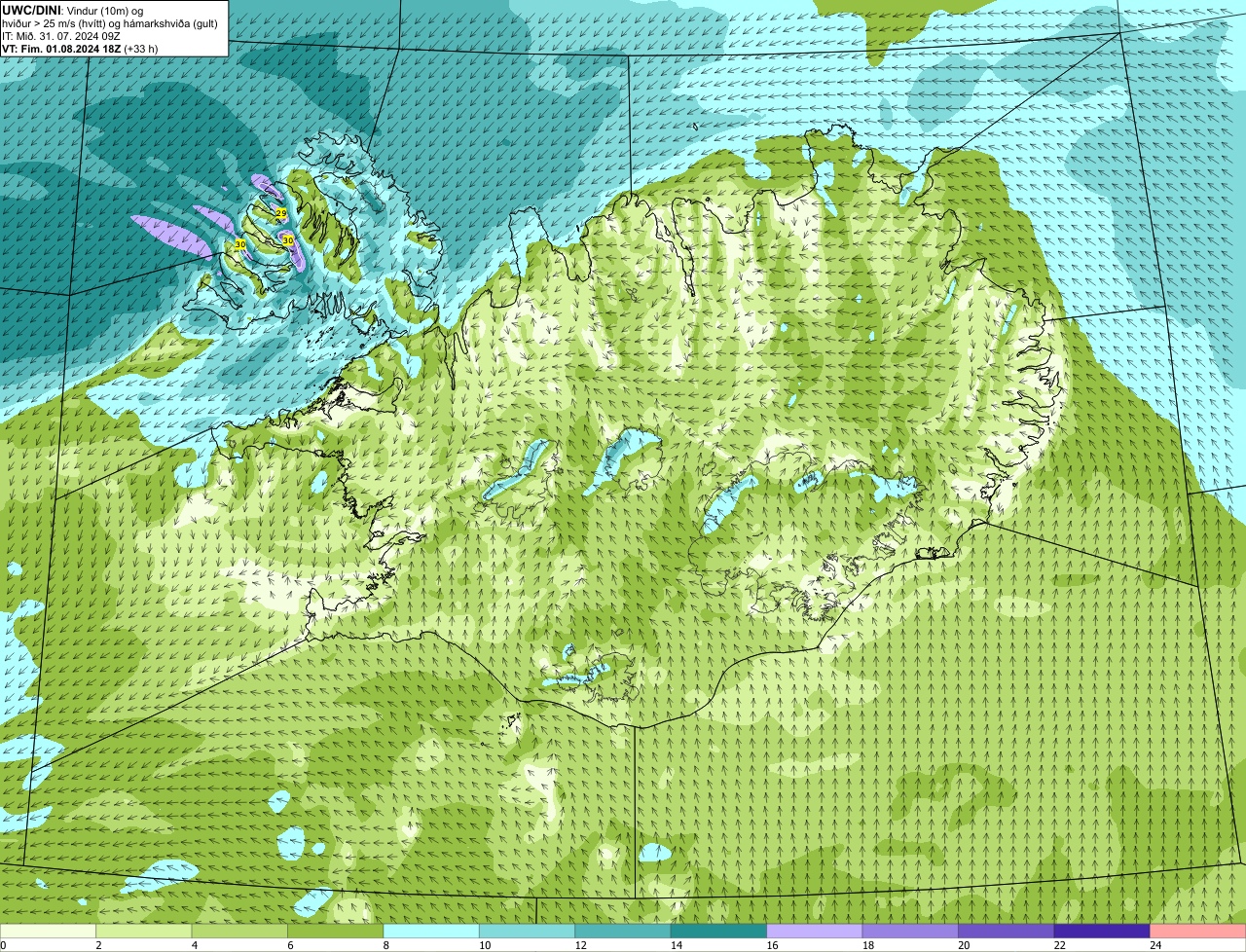The image size is (1246, 952).
Task: Choose the 12–14 m/s medium teal swatch
Action: [x=623, y=932]
